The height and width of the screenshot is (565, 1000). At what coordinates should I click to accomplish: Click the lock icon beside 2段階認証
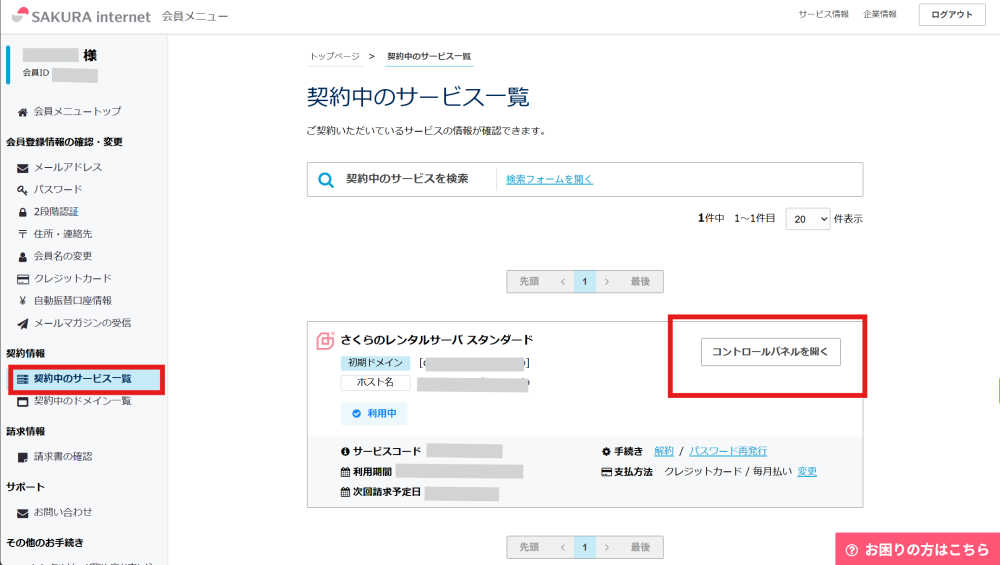pyautogui.click(x=22, y=212)
